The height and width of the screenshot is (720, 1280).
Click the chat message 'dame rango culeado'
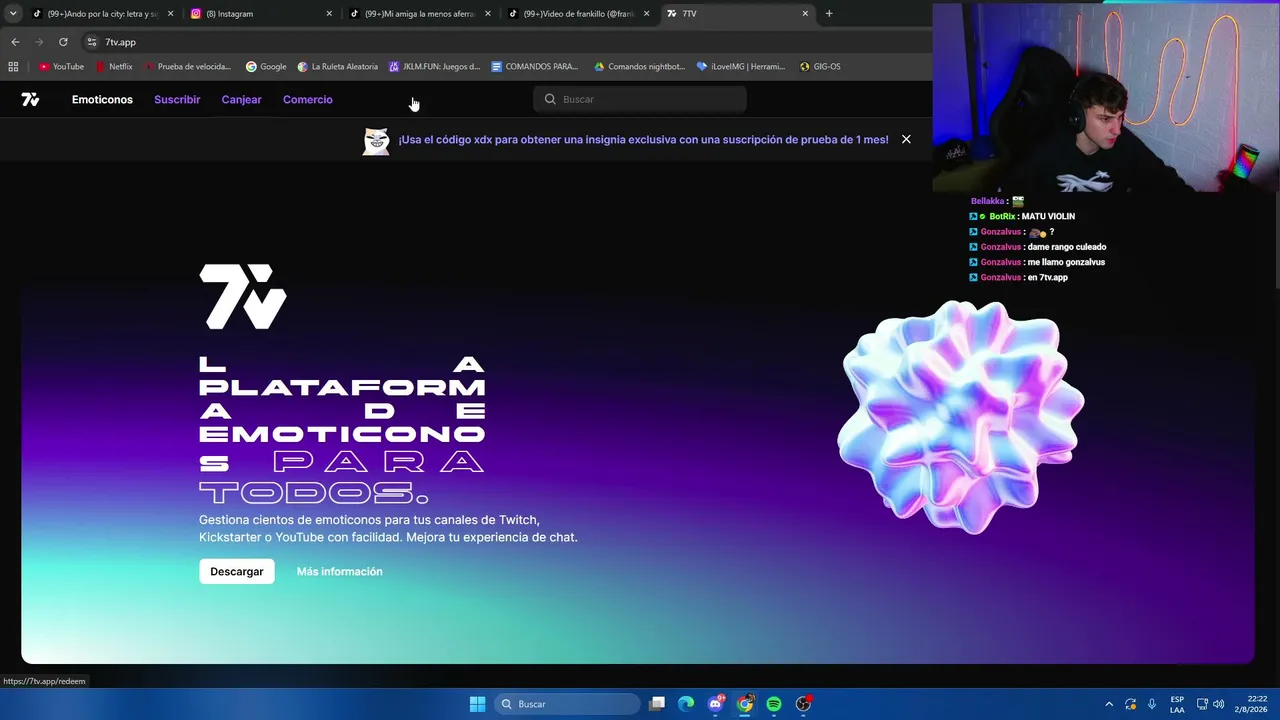pyautogui.click(x=1066, y=247)
